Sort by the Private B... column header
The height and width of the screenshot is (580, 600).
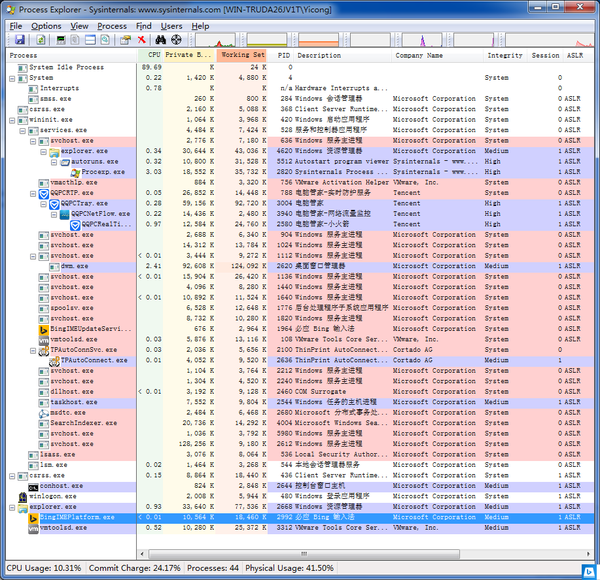(189, 55)
